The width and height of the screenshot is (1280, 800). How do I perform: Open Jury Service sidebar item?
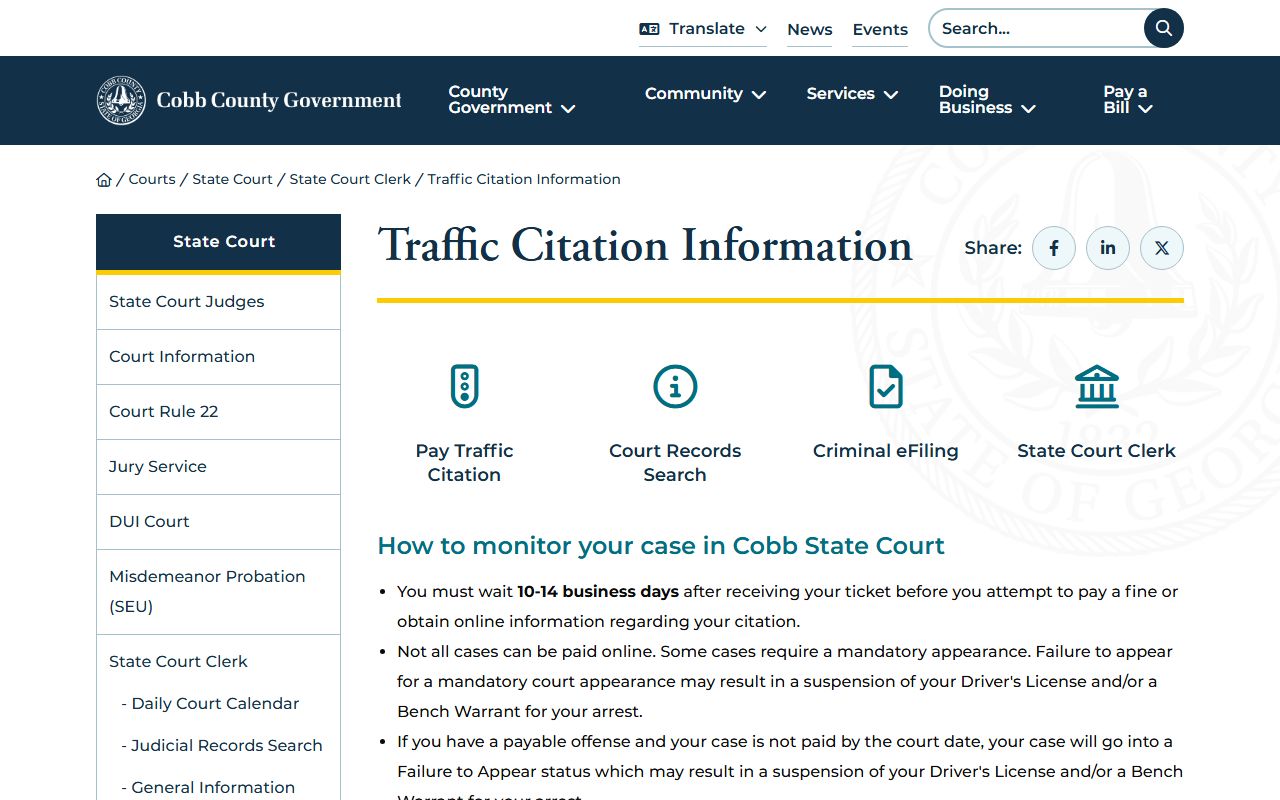pyautogui.click(x=218, y=467)
